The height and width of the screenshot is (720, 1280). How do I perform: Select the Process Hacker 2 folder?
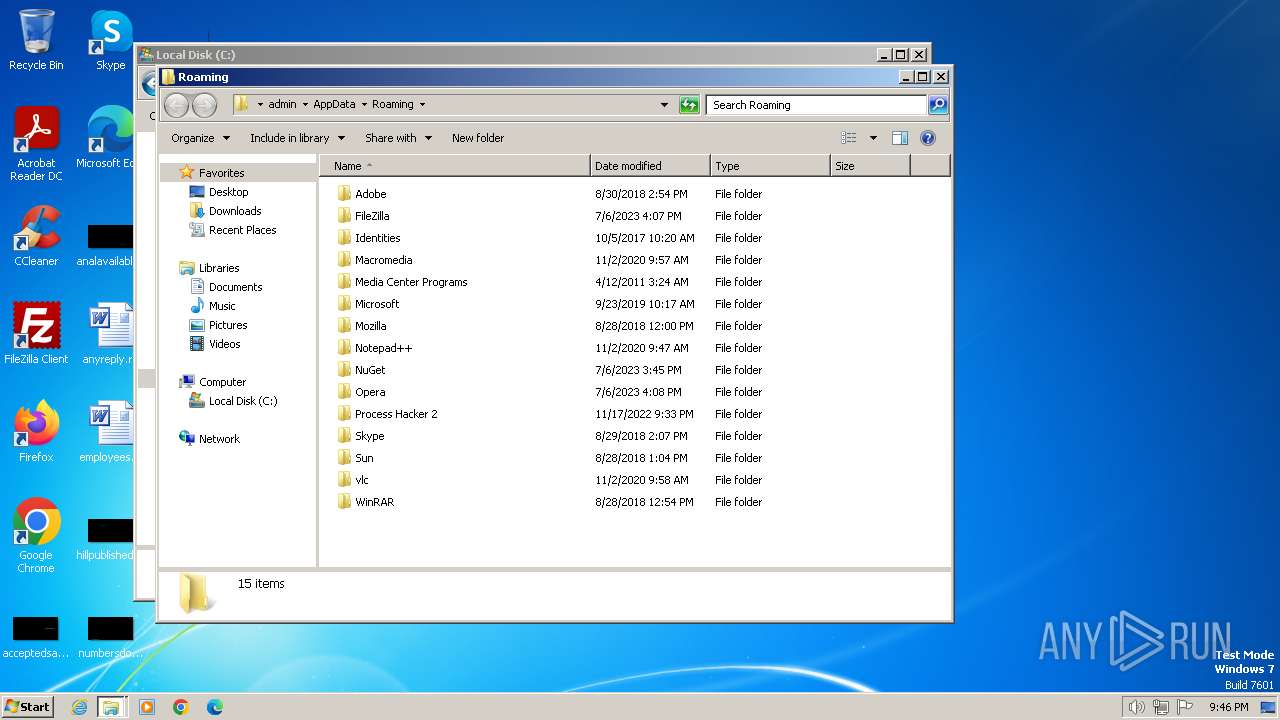(396, 413)
